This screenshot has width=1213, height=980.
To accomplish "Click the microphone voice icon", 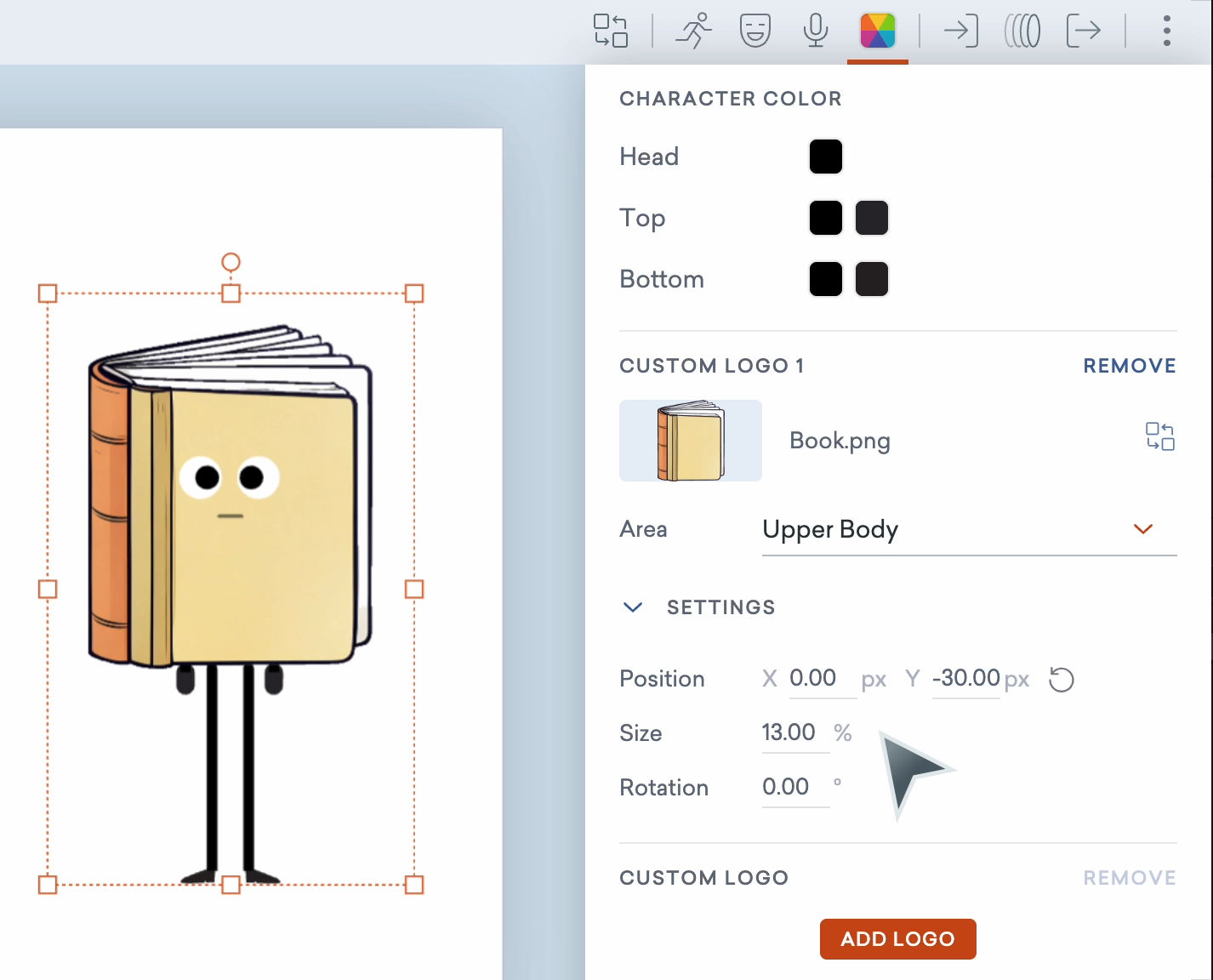I will pos(815,31).
